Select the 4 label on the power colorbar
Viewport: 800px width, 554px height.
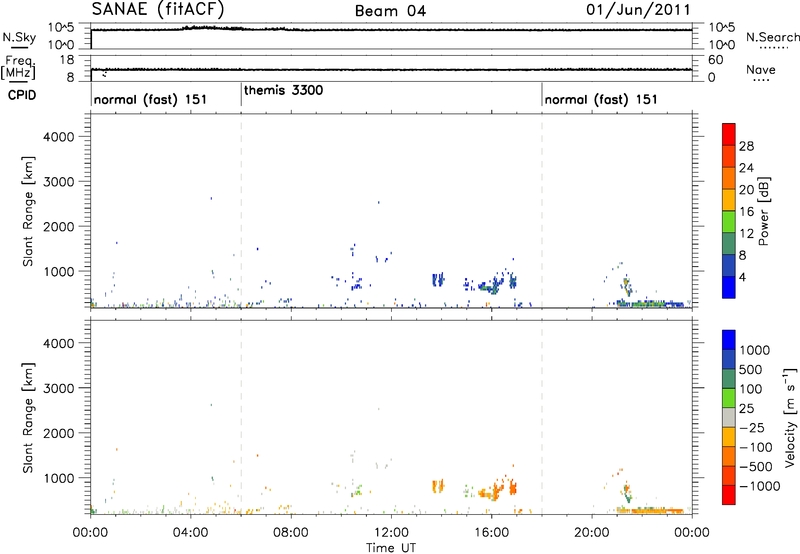point(742,277)
